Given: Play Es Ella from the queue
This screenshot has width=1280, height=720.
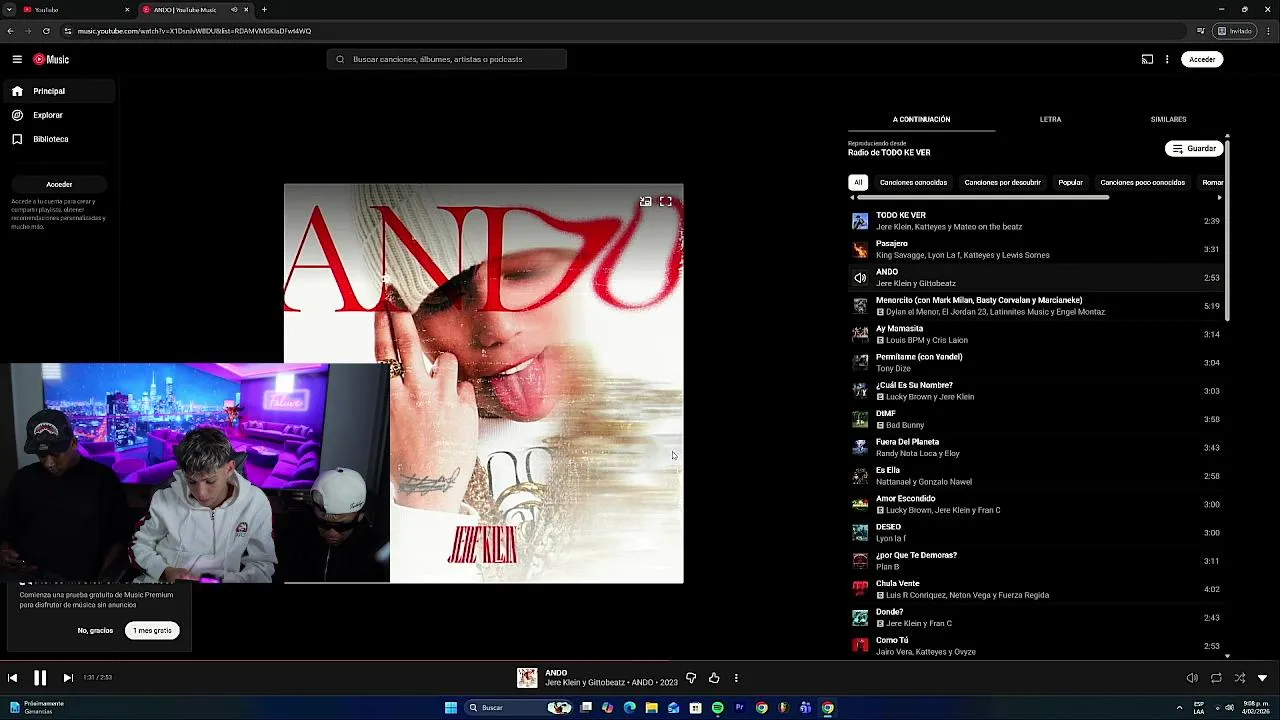Looking at the screenshot, I should (x=1036, y=476).
